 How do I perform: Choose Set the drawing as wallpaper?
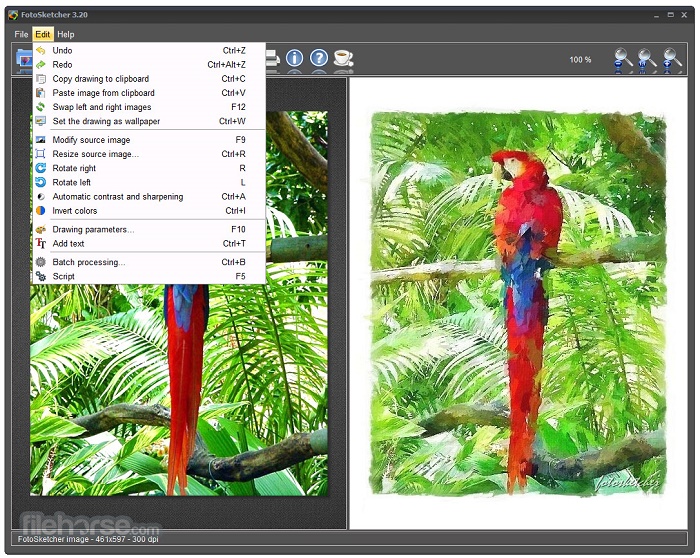click(106, 121)
